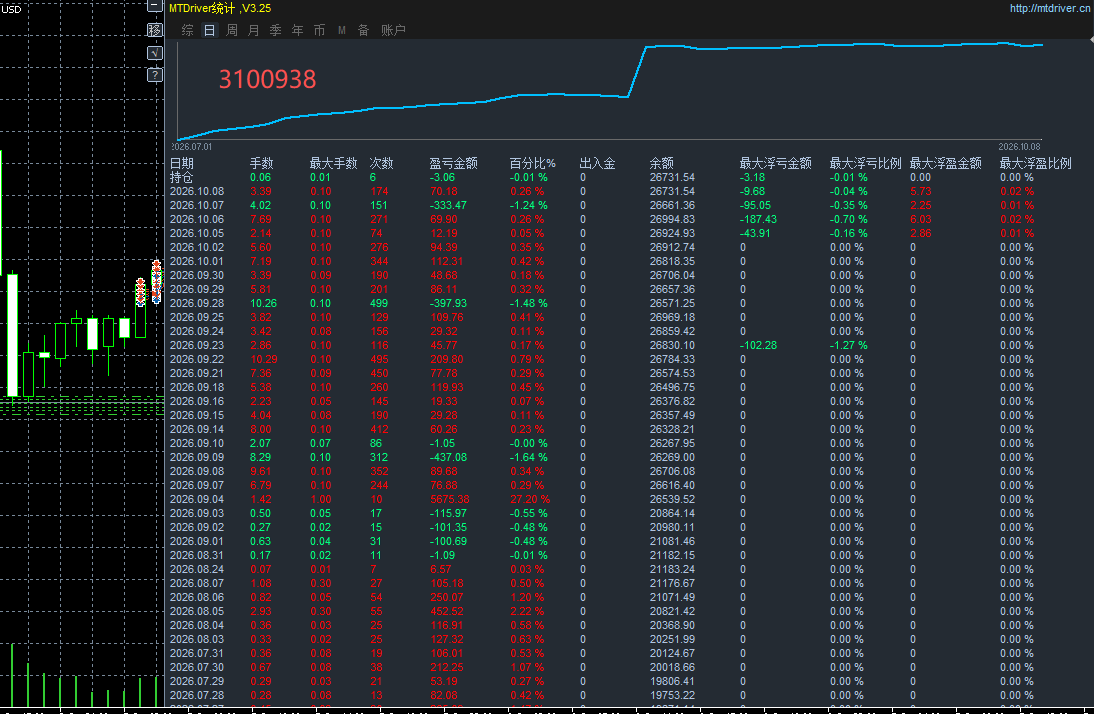The image size is (1094, 714).
Task: Click the floating loss value -187.43
Action: point(758,219)
